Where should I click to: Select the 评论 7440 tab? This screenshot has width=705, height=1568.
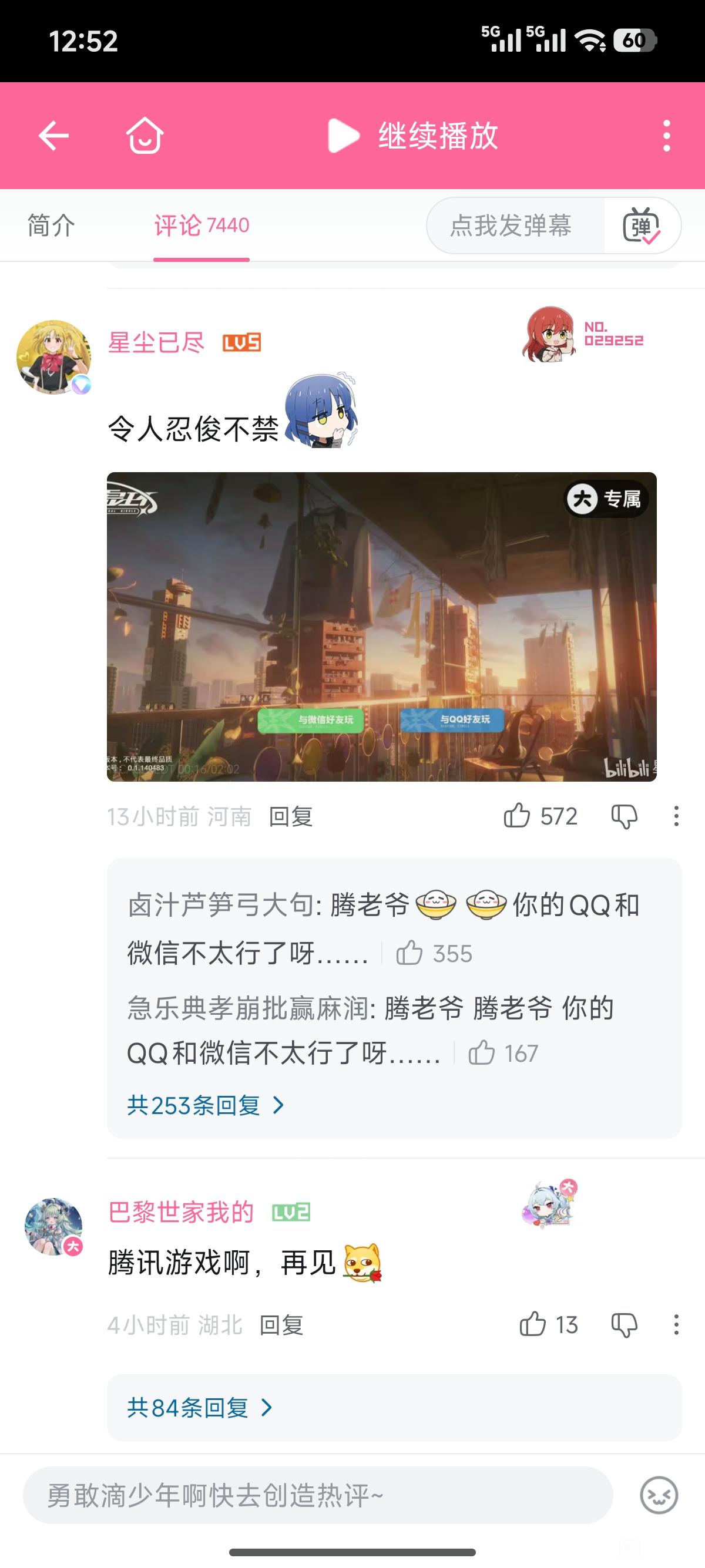click(202, 226)
